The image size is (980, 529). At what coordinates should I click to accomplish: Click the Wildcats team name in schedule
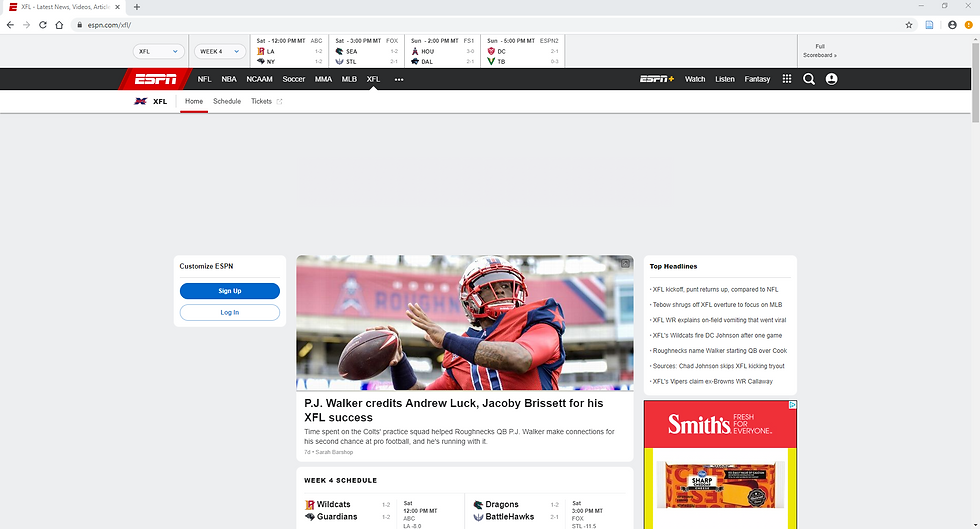[334, 505]
